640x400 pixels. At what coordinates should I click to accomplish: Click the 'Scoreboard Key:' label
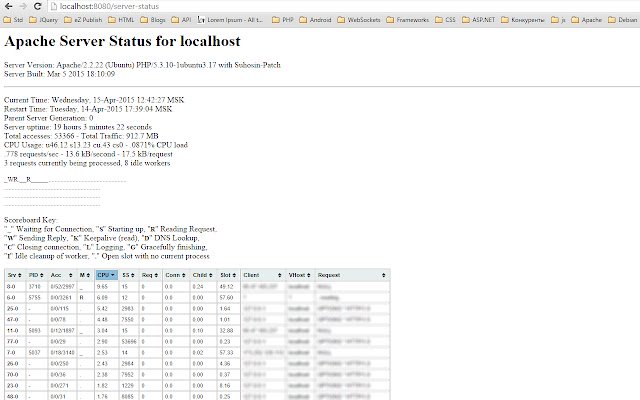point(31,220)
